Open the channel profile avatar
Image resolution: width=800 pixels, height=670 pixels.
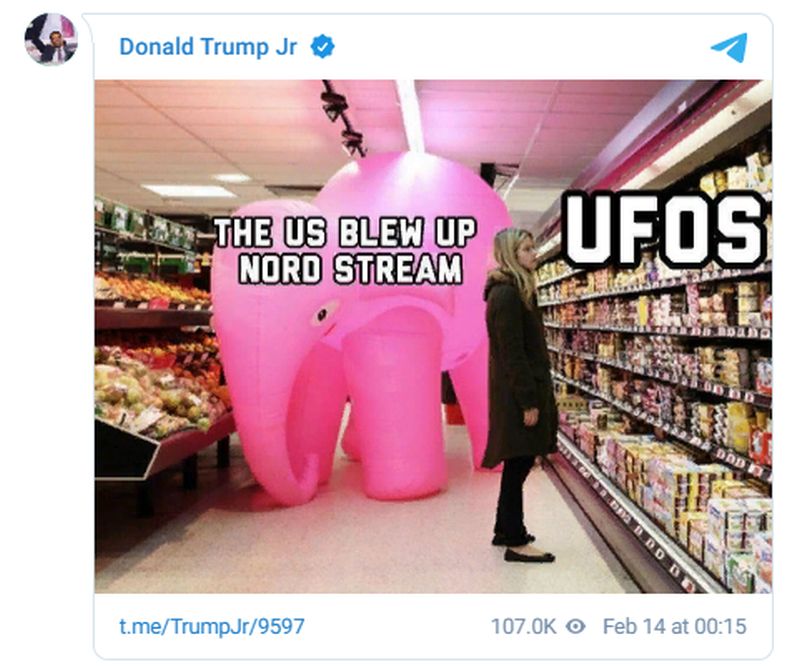coord(51,39)
